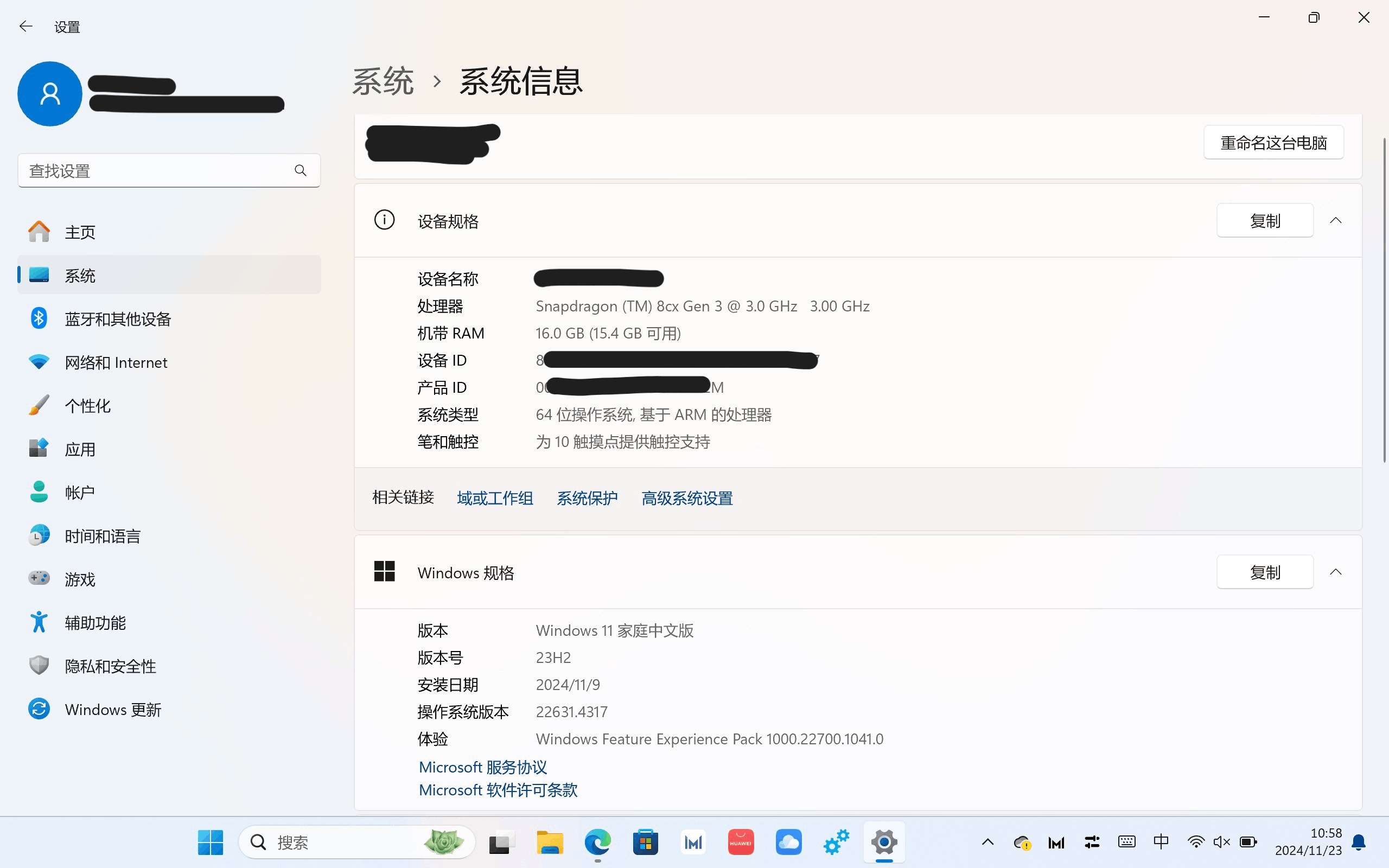Open the HUAWEI app in taskbar
The height and width of the screenshot is (868, 1389).
[741, 842]
